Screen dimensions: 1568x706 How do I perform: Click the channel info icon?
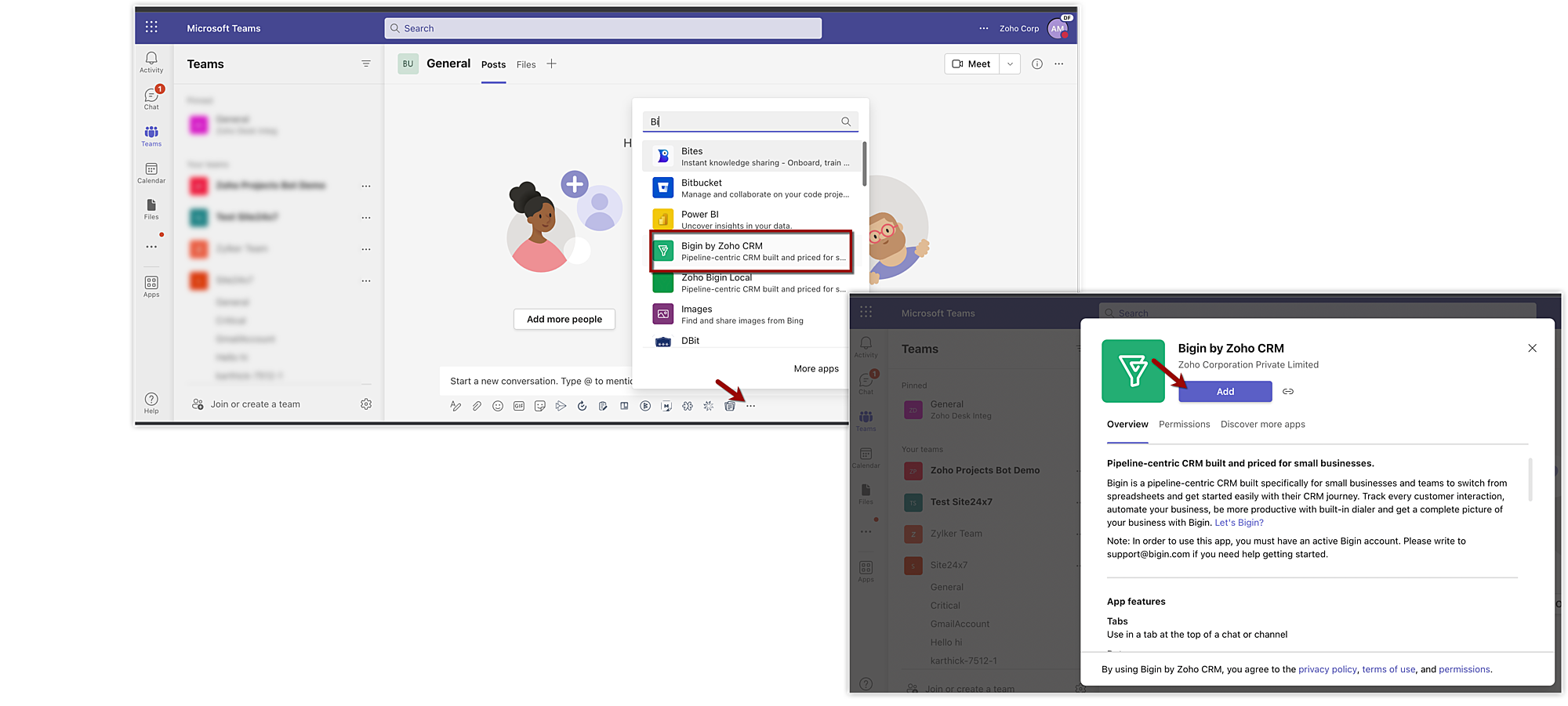[x=1037, y=64]
